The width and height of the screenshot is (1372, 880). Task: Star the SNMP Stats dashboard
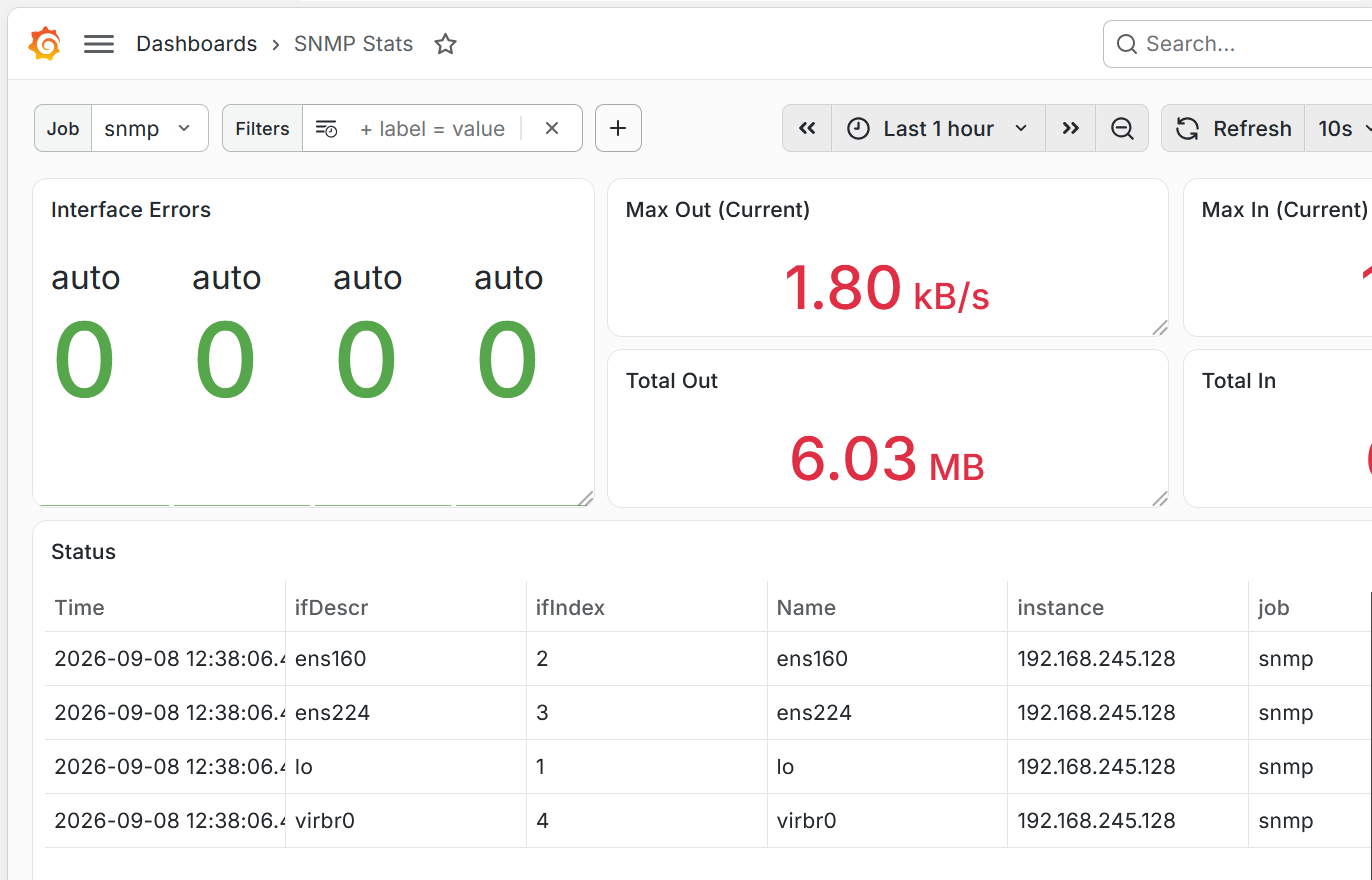pyautogui.click(x=446, y=44)
